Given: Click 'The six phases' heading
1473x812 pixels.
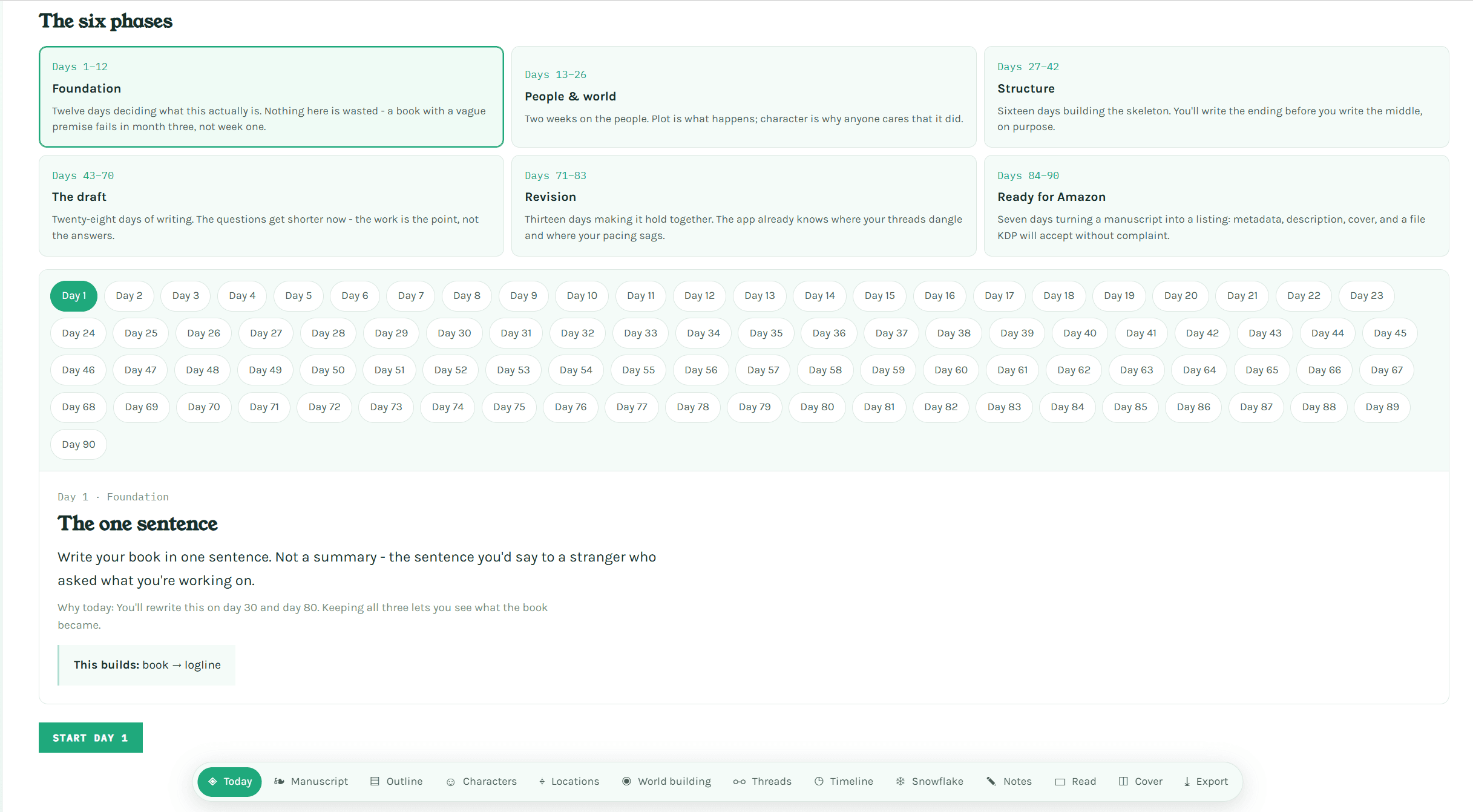Looking at the screenshot, I should 106,21.
